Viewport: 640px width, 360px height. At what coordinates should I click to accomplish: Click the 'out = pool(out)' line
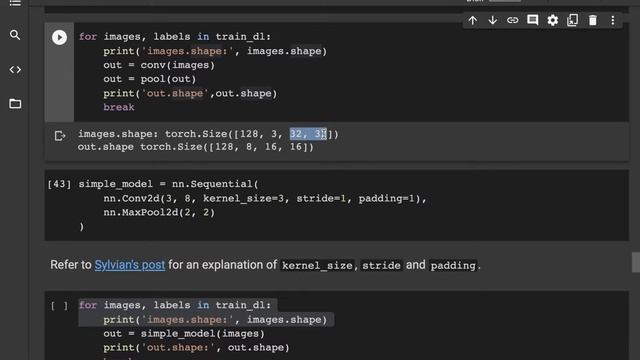click(x=150, y=79)
